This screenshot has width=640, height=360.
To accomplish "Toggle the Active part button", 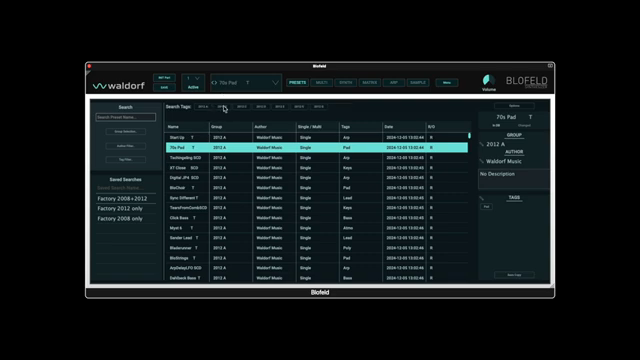I will [x=193, y=87].
